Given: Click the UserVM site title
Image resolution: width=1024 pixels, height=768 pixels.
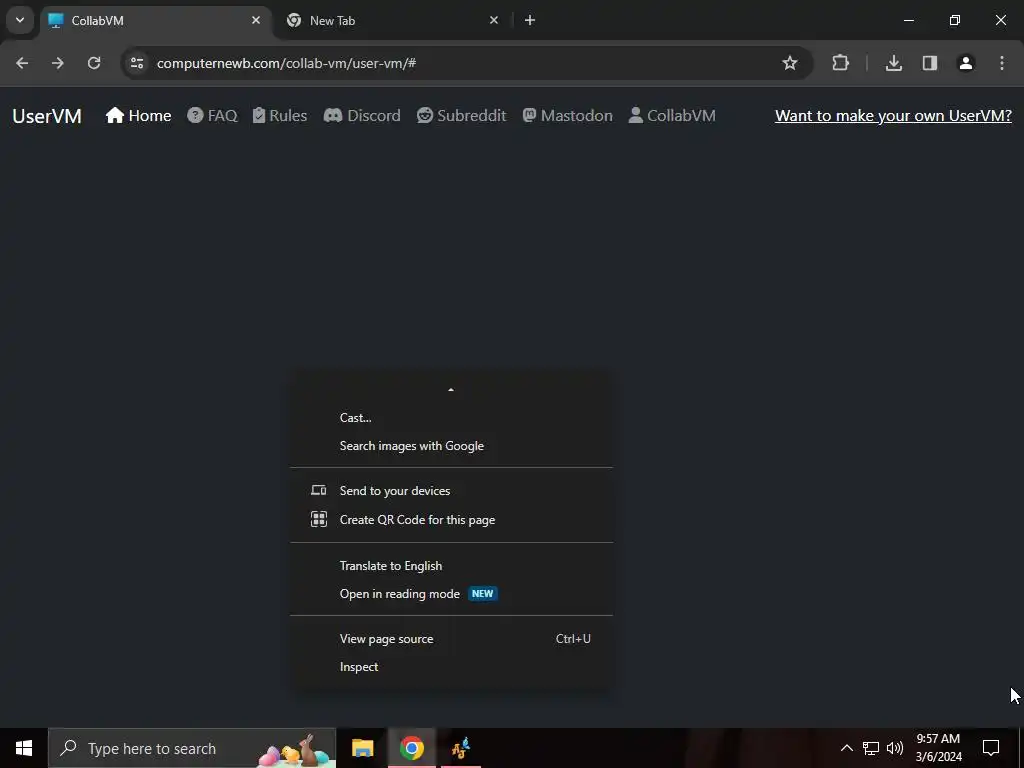Looking at the screenshot, I should click(x=47, y=116).
